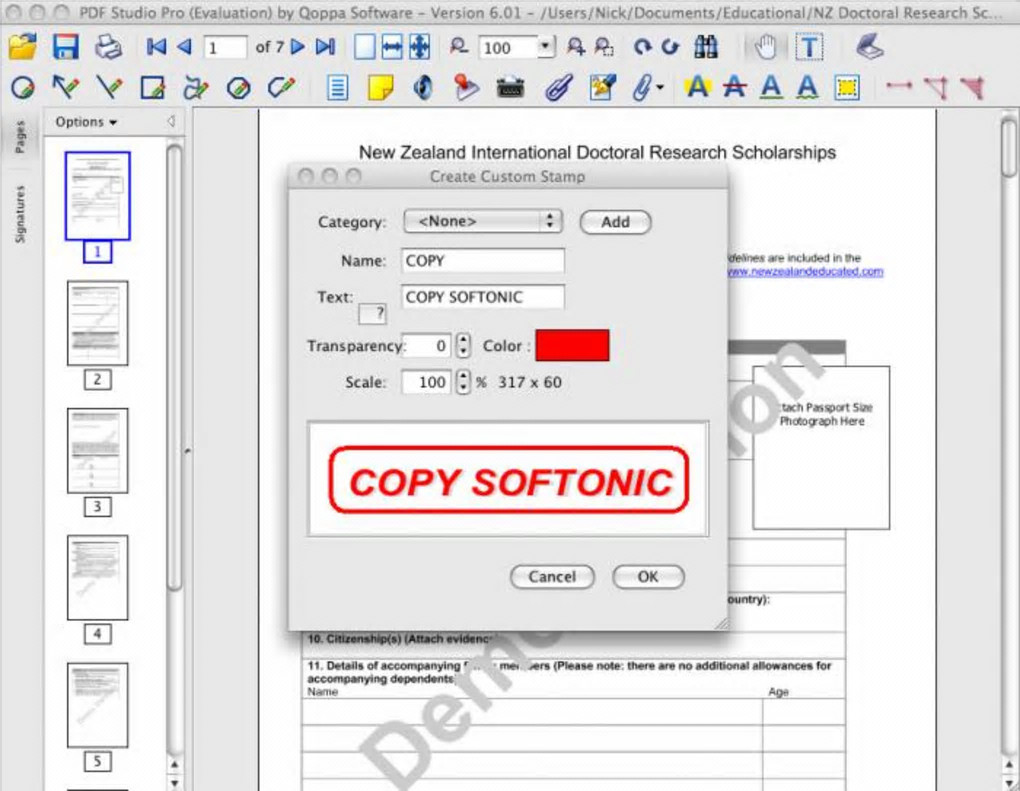1020x791 pixels.
Task: Click the Name field containing COPY
Action: point(483,260)
